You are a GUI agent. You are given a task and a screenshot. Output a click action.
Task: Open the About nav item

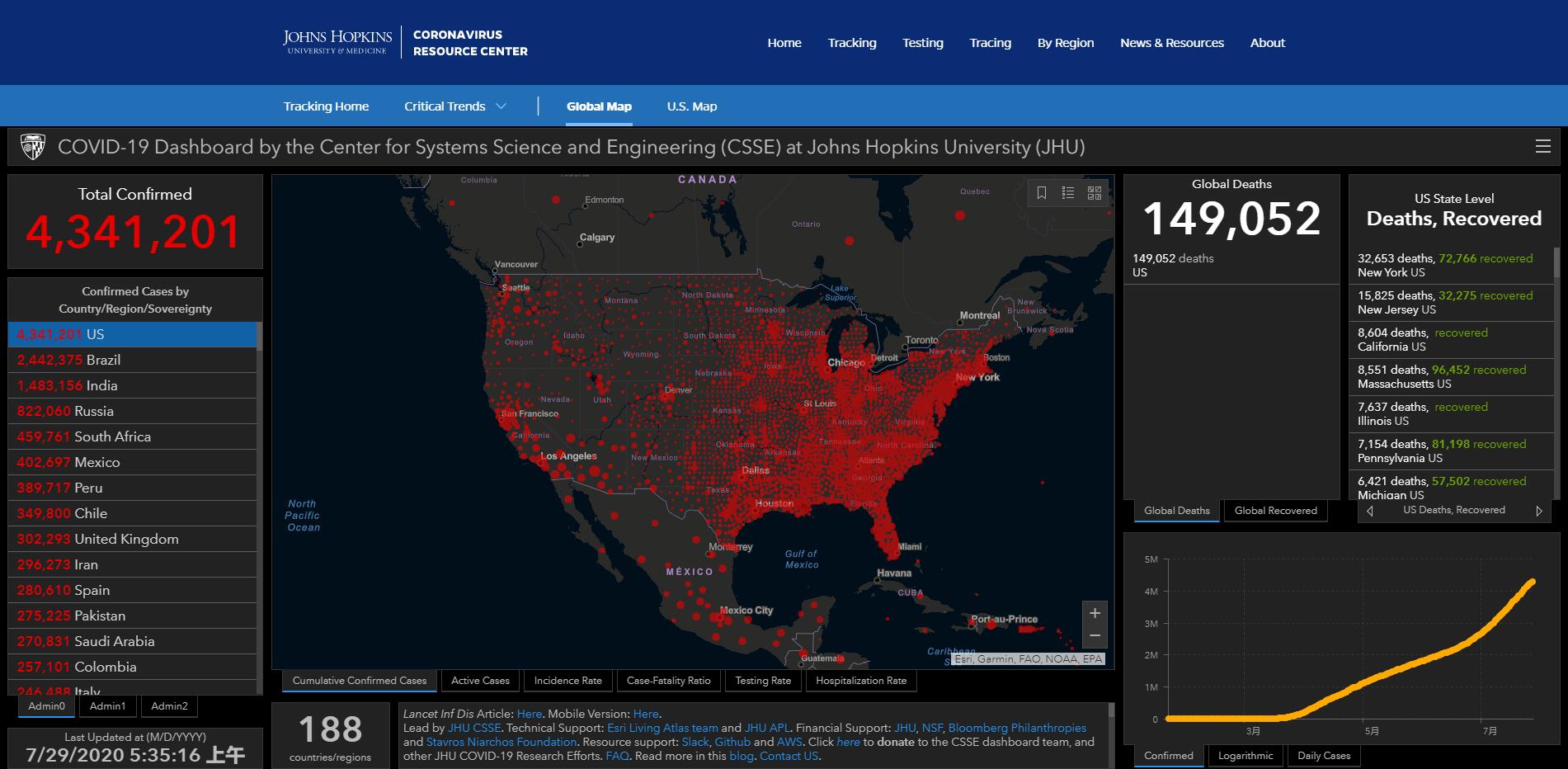pos(1268,43)
